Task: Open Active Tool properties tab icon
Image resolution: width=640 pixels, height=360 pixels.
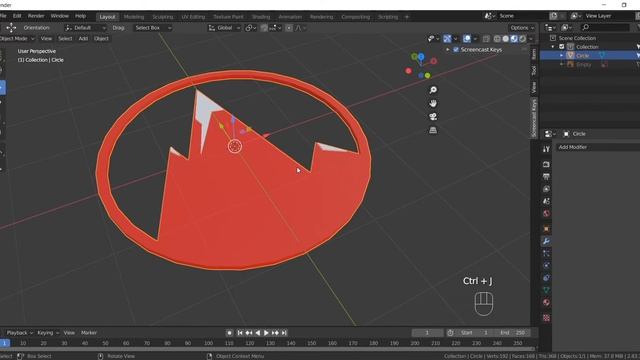Action: click(x=546, y=149)
